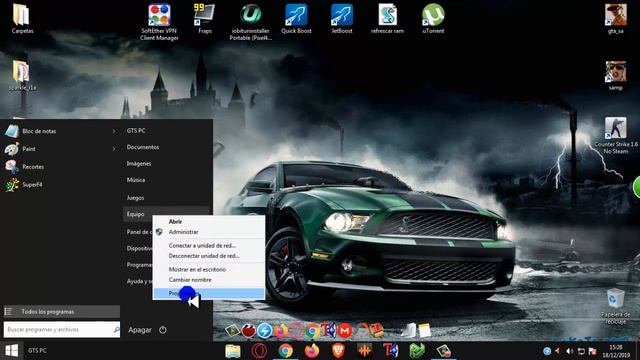
Task: Click the Buscar programas y archivos field
Action: [x=62, y=329]
